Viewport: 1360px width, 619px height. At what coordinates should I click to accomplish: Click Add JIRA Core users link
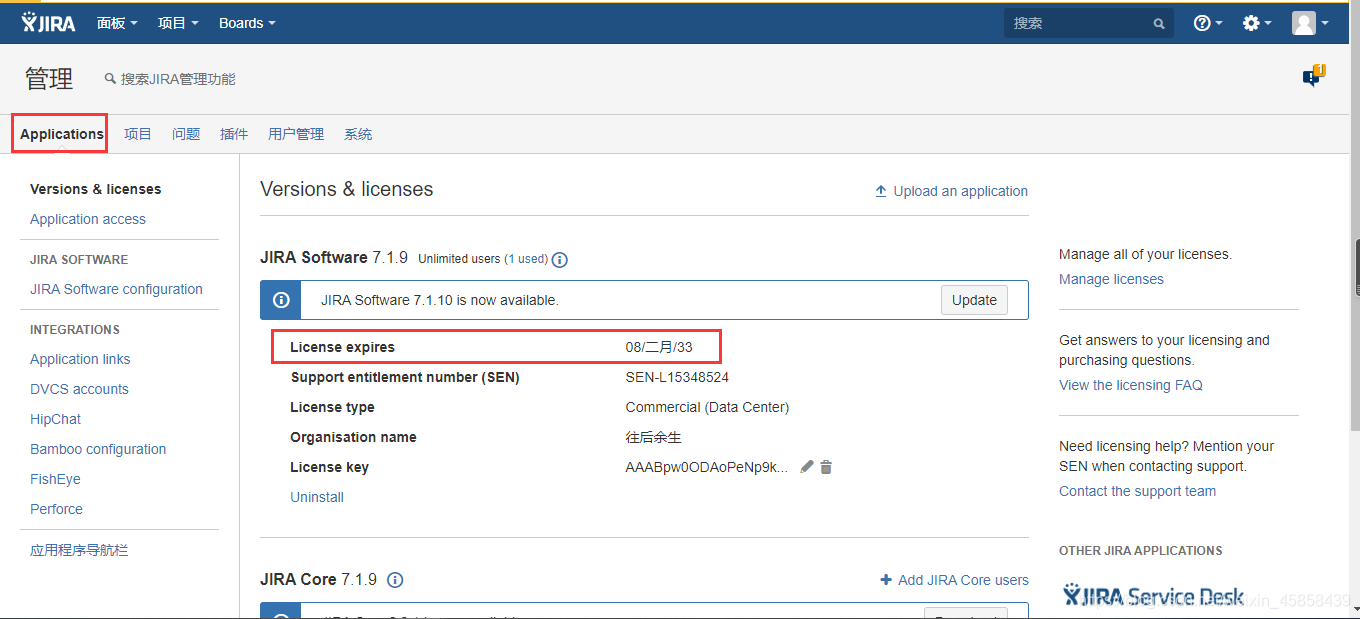coord(963,580)
